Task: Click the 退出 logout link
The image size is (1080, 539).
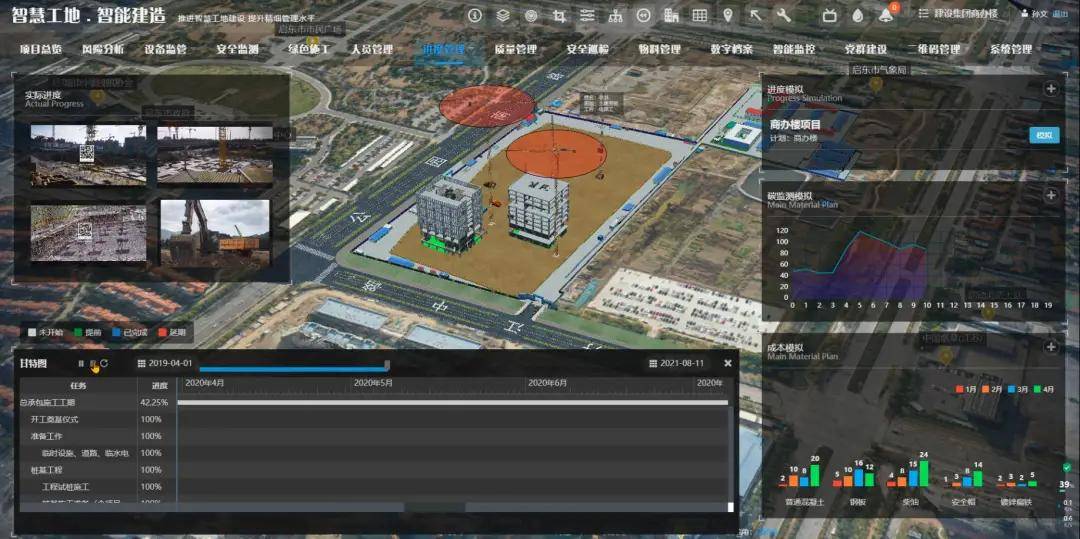Action: tap(1060, 14)
